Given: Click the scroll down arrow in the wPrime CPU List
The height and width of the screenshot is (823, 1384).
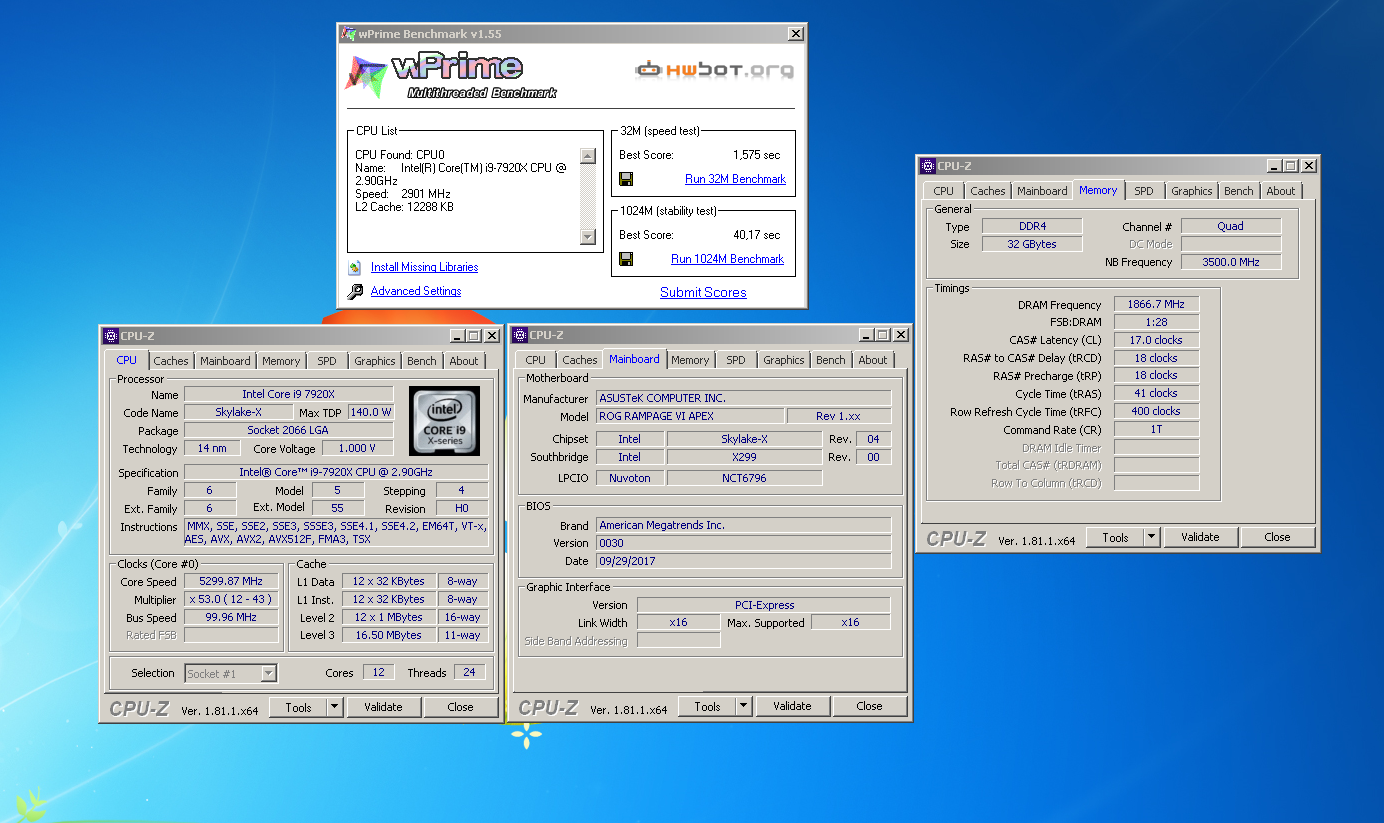Looking at the screenshot, I should point(588,237).
